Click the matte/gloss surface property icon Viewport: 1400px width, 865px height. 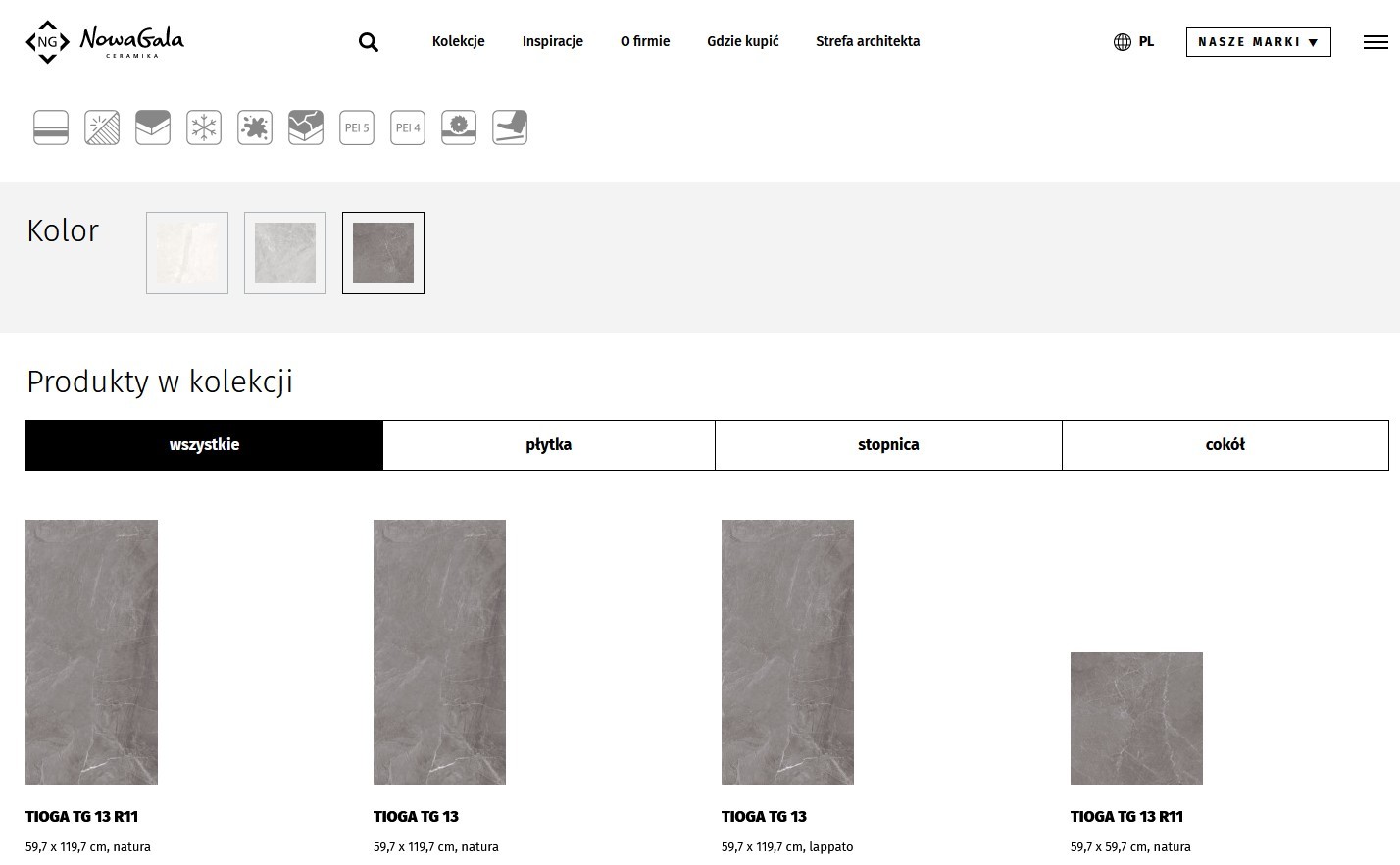(x=102, y=127)
